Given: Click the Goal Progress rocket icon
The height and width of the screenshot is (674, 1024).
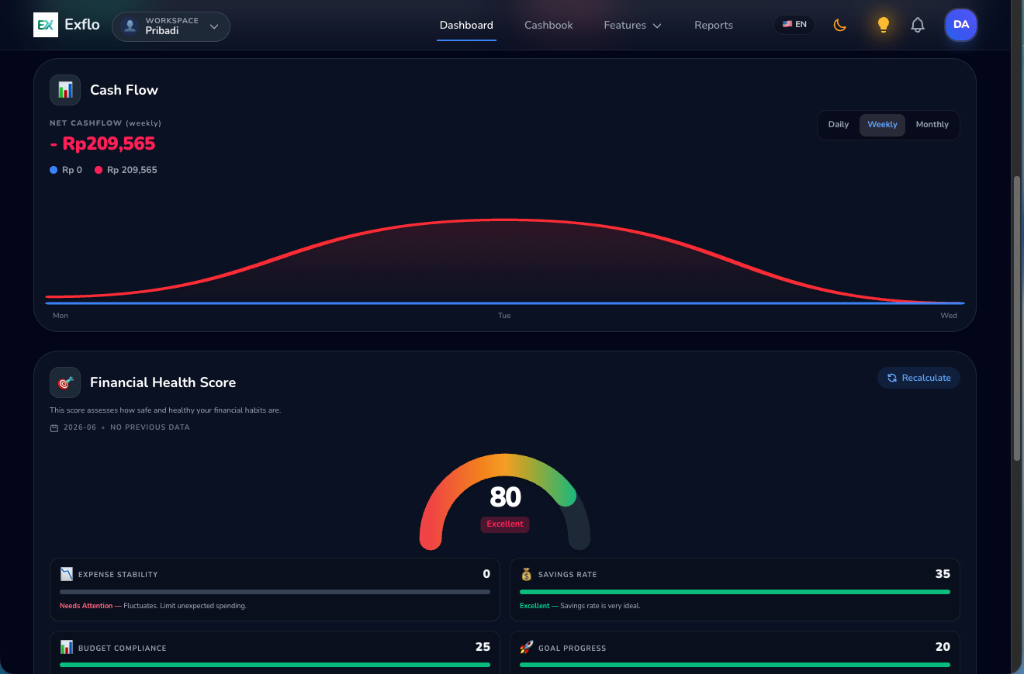Looking at the screenshot, I should pos(526,647).
